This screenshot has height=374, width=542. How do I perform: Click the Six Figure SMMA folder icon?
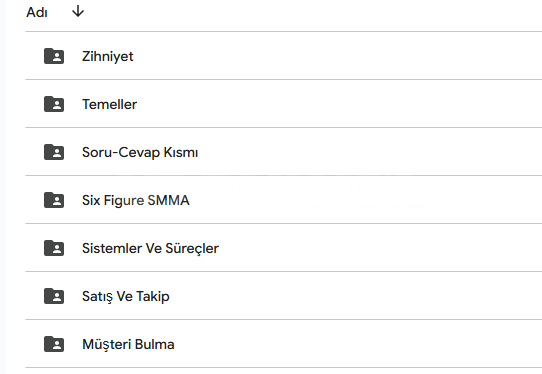coord(54,200)
